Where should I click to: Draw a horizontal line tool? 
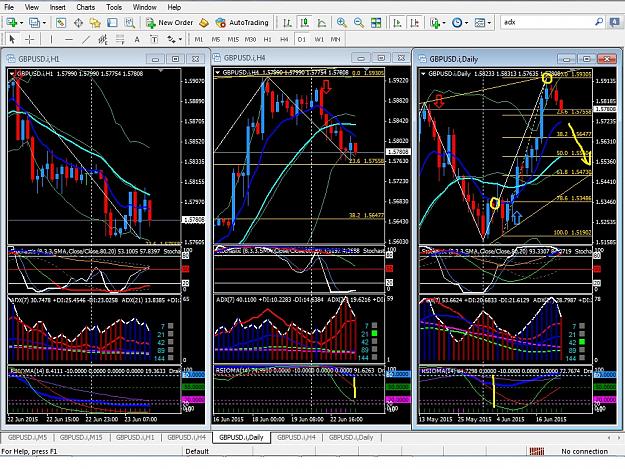69,39
